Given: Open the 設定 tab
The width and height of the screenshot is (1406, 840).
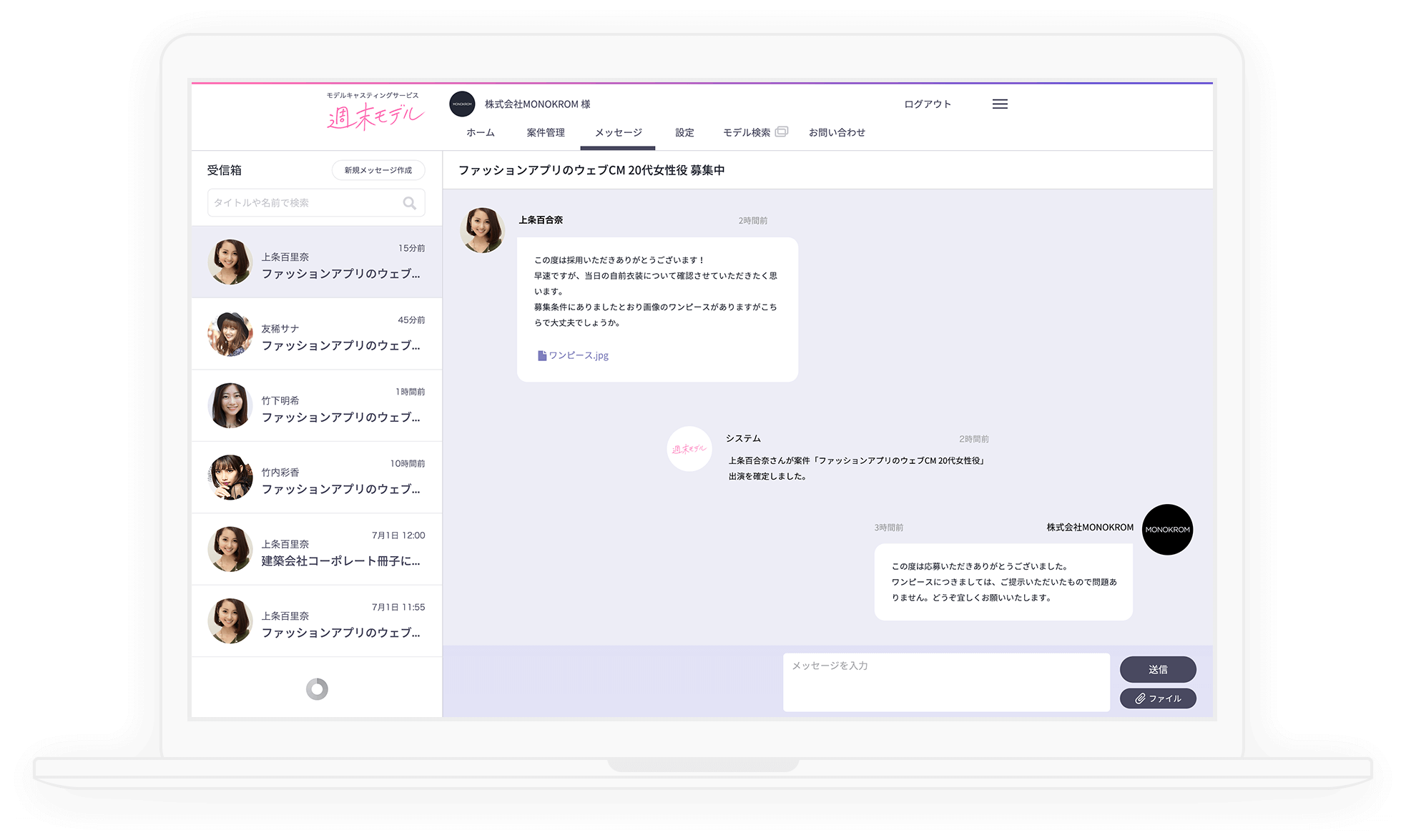Looking at the screenshot, I should [684, 133].
